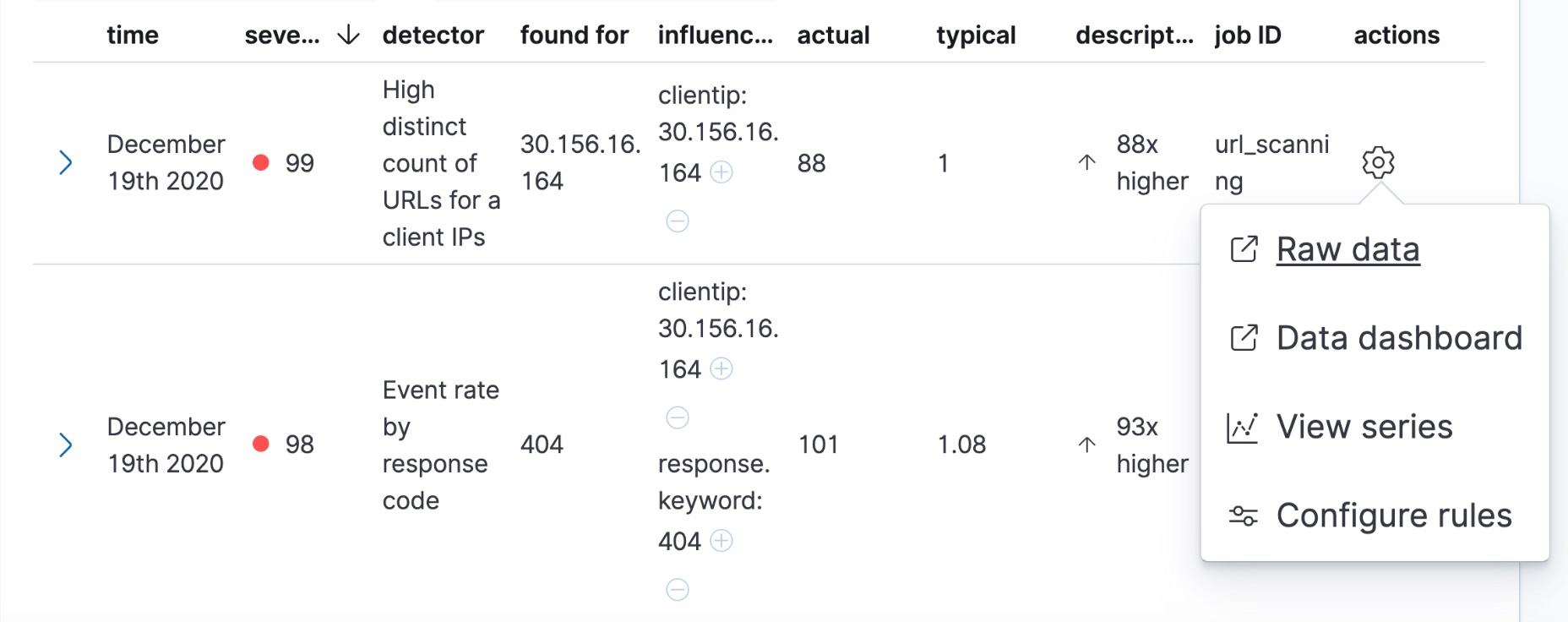
Task: Select View series in the actions menu
Action: [1364, 427]
